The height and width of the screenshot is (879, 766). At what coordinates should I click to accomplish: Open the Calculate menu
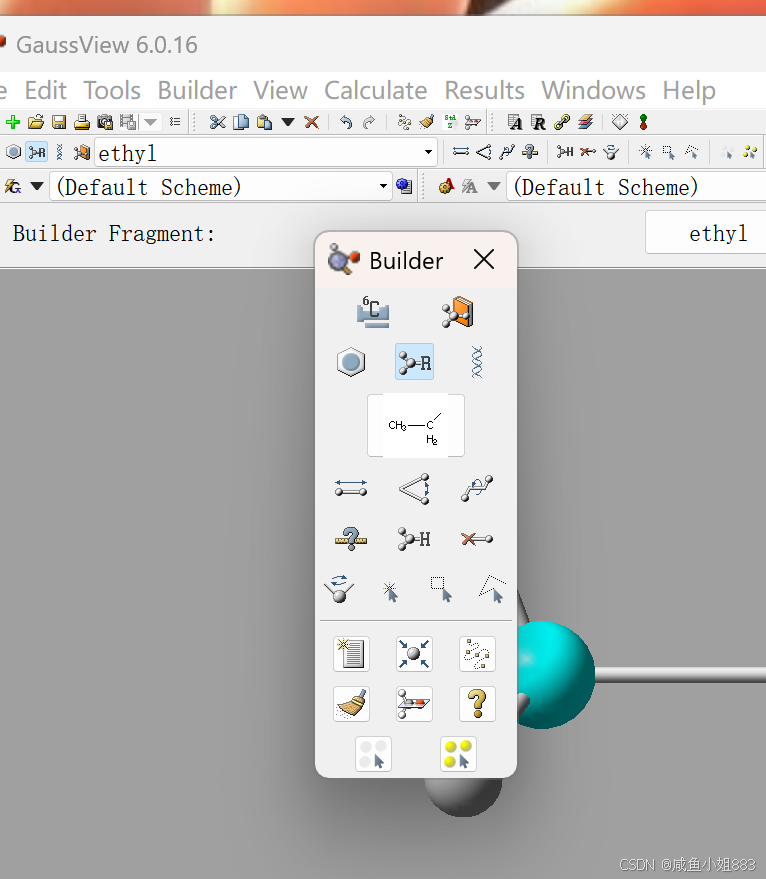[x=376, y=90]
